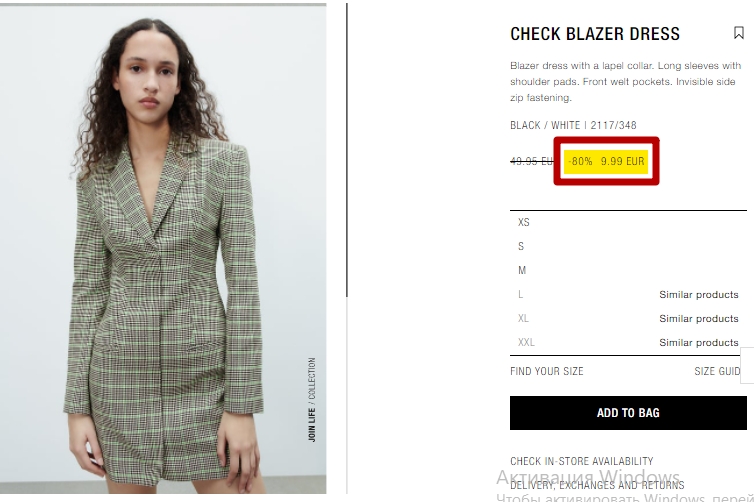The image size is (754, 502).
Task: Expand DELIVERY, EXCHANGES AND RETURNS section
Action: tap(597, 485)
